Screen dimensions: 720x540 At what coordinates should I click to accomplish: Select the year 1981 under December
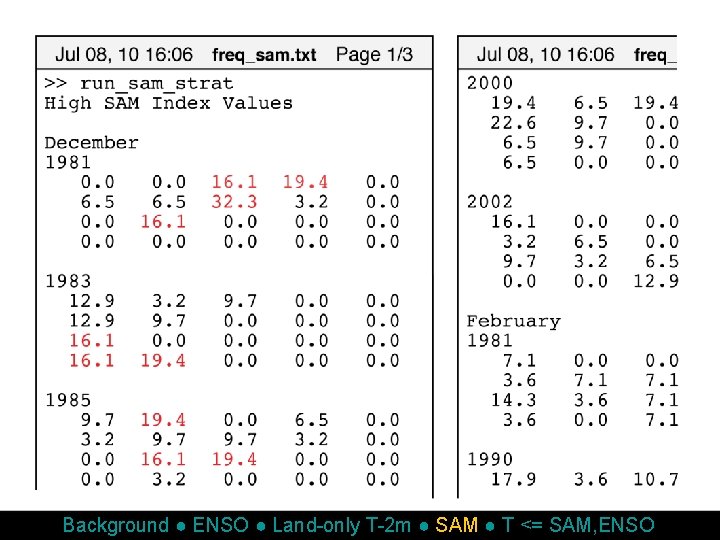(x=68, y=163)
